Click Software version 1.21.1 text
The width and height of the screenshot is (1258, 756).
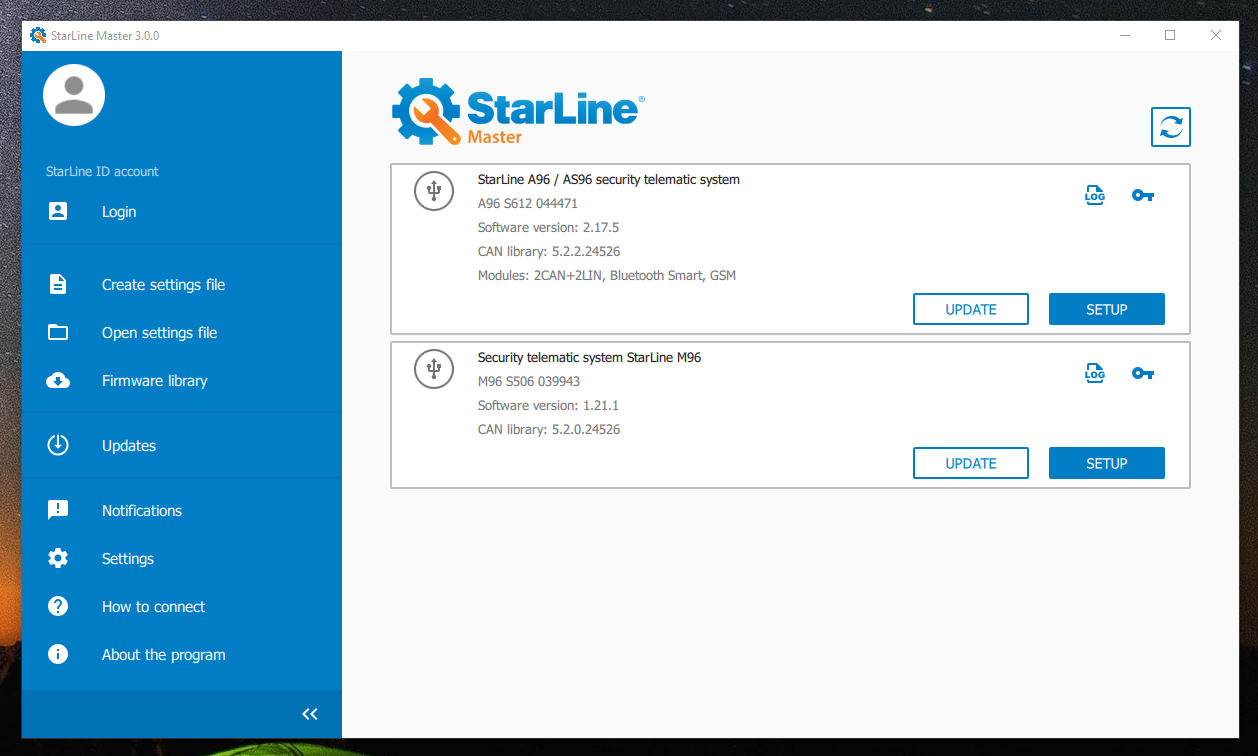tap(548, 405)
